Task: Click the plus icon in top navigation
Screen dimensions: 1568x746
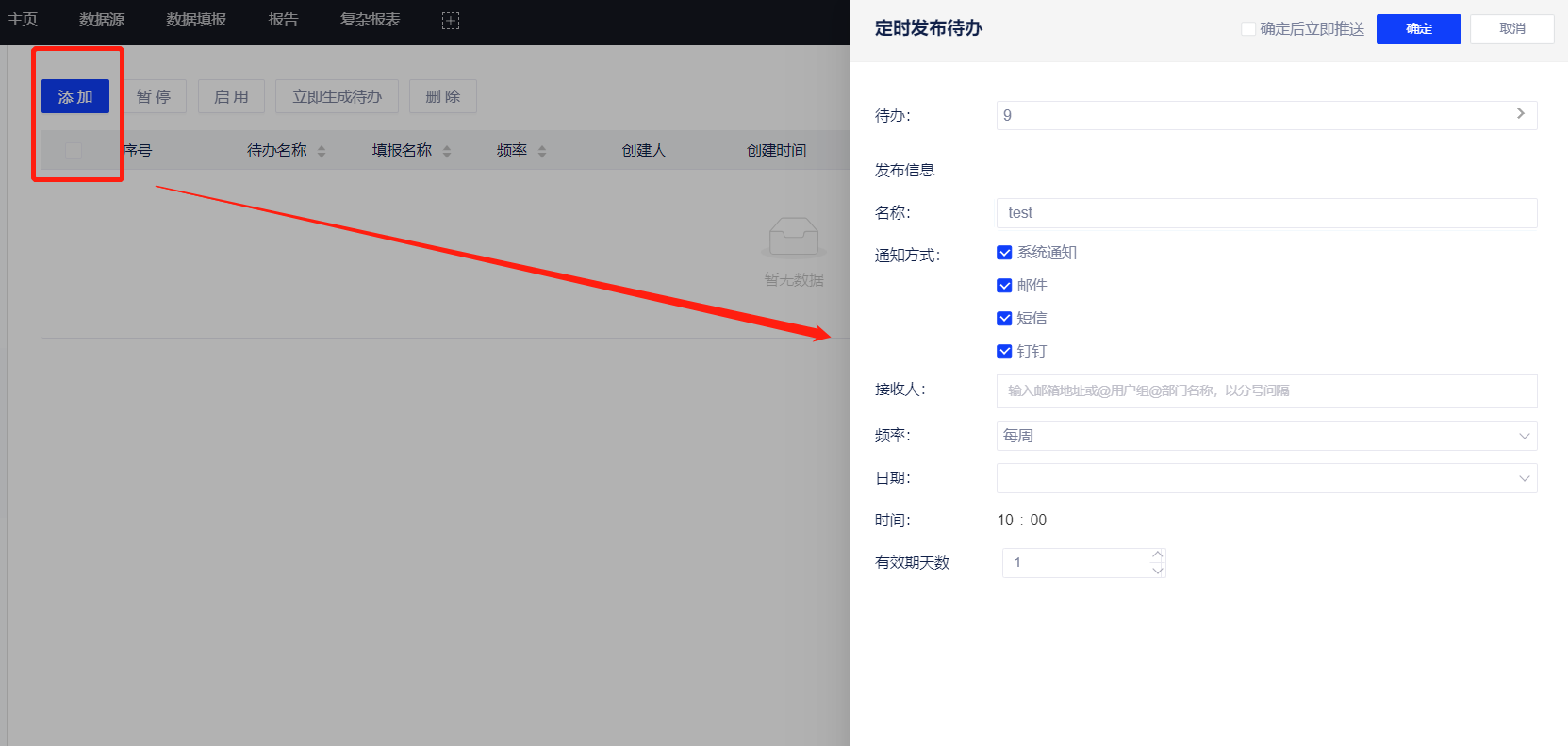Action: coord(451,21)
